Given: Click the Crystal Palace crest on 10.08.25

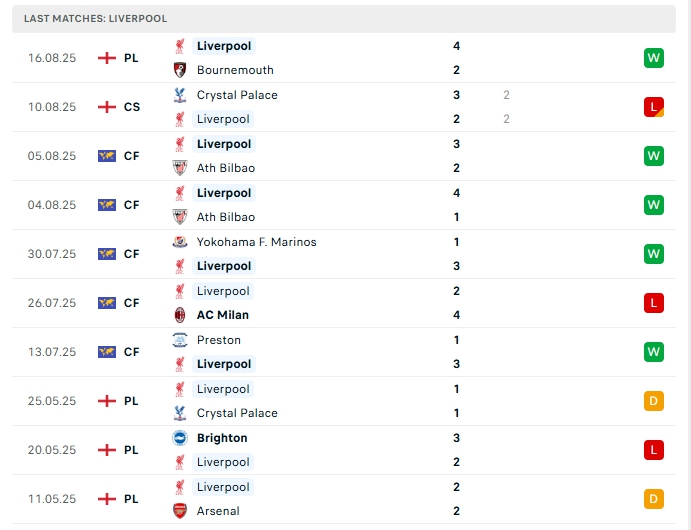Looking at the screenshot, I should [180, 95].
